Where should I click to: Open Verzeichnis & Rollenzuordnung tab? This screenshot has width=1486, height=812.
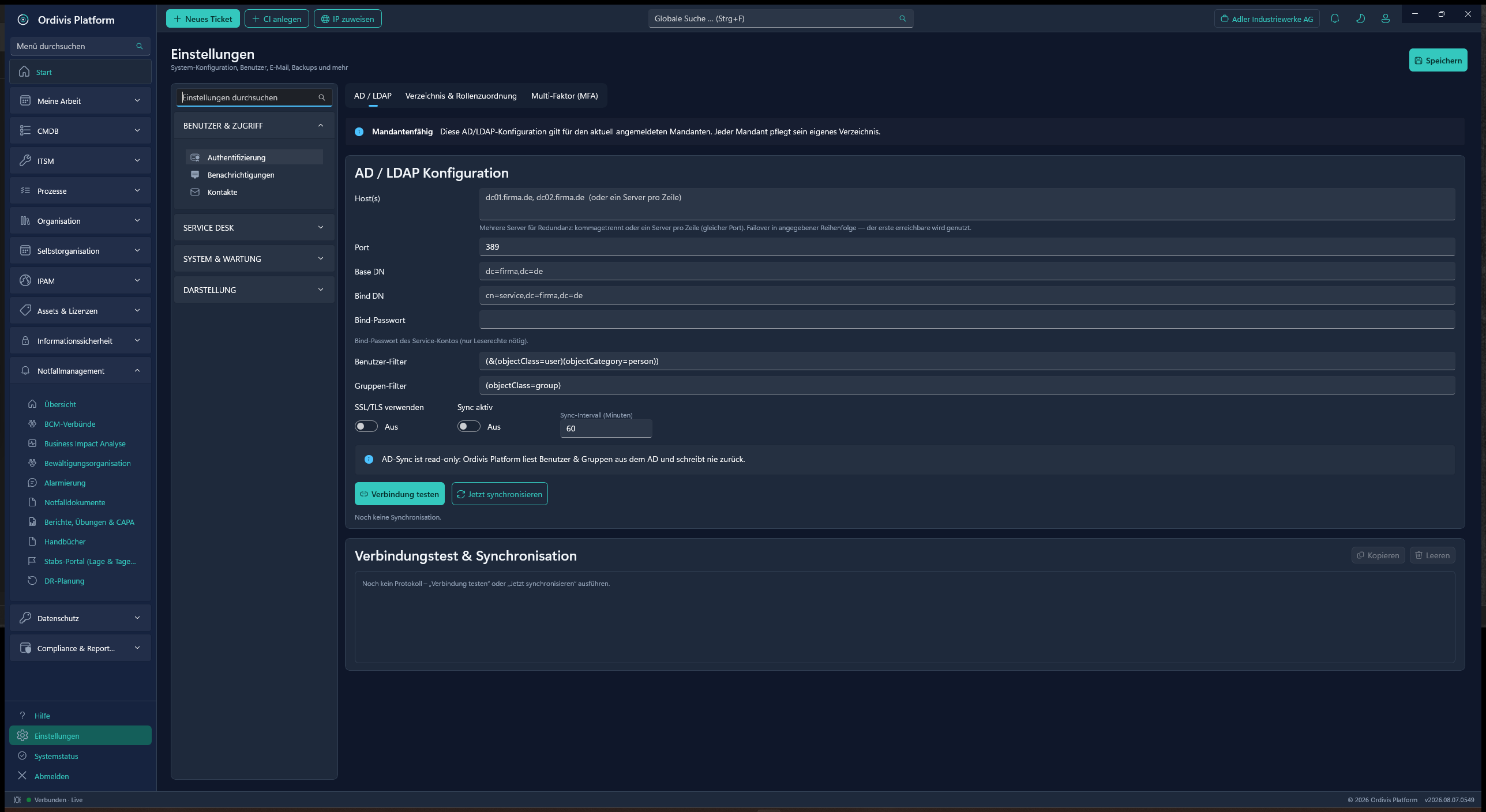pos(461,96)
